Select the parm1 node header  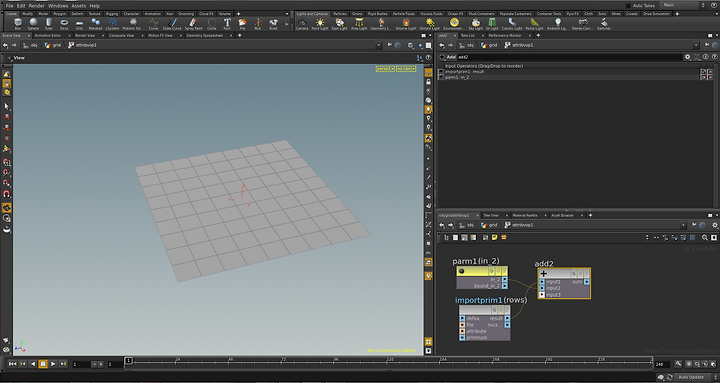482,271
